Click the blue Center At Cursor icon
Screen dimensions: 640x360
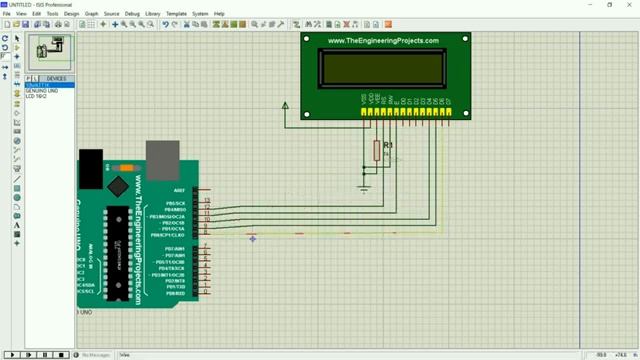click(115, 24)
